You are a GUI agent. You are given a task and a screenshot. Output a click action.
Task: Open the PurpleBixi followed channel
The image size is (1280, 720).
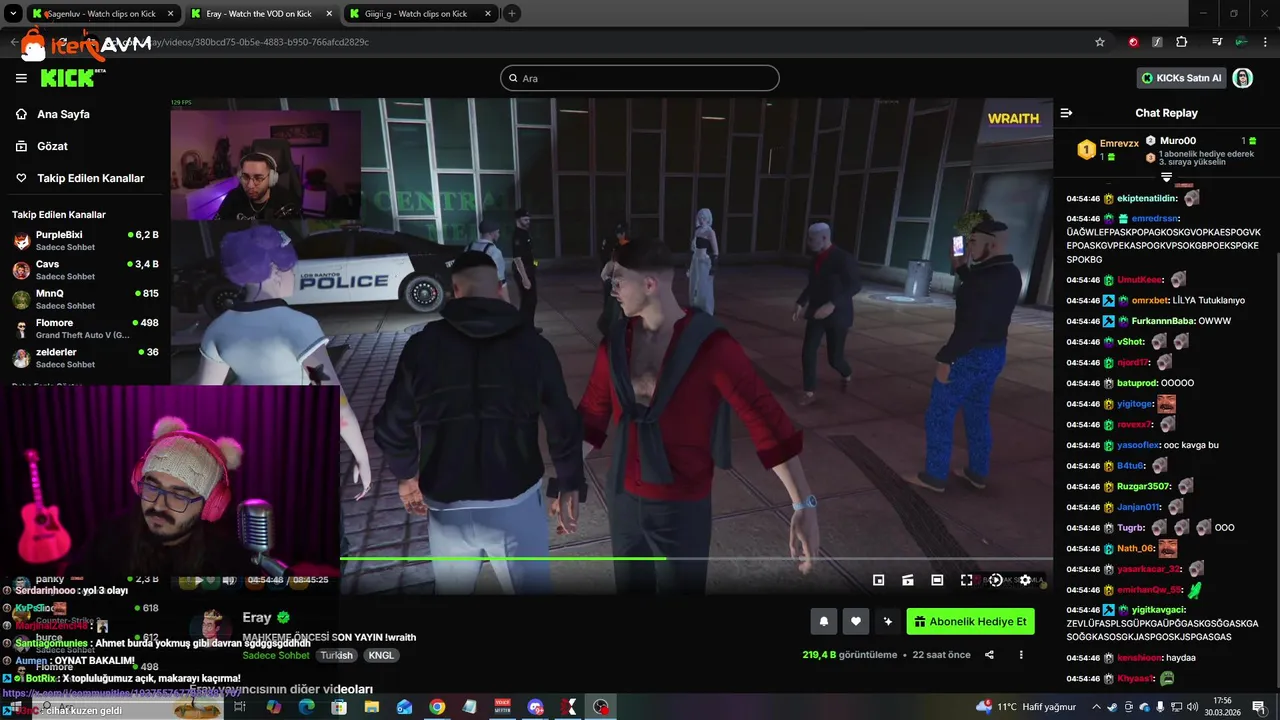tap(85, 240)
